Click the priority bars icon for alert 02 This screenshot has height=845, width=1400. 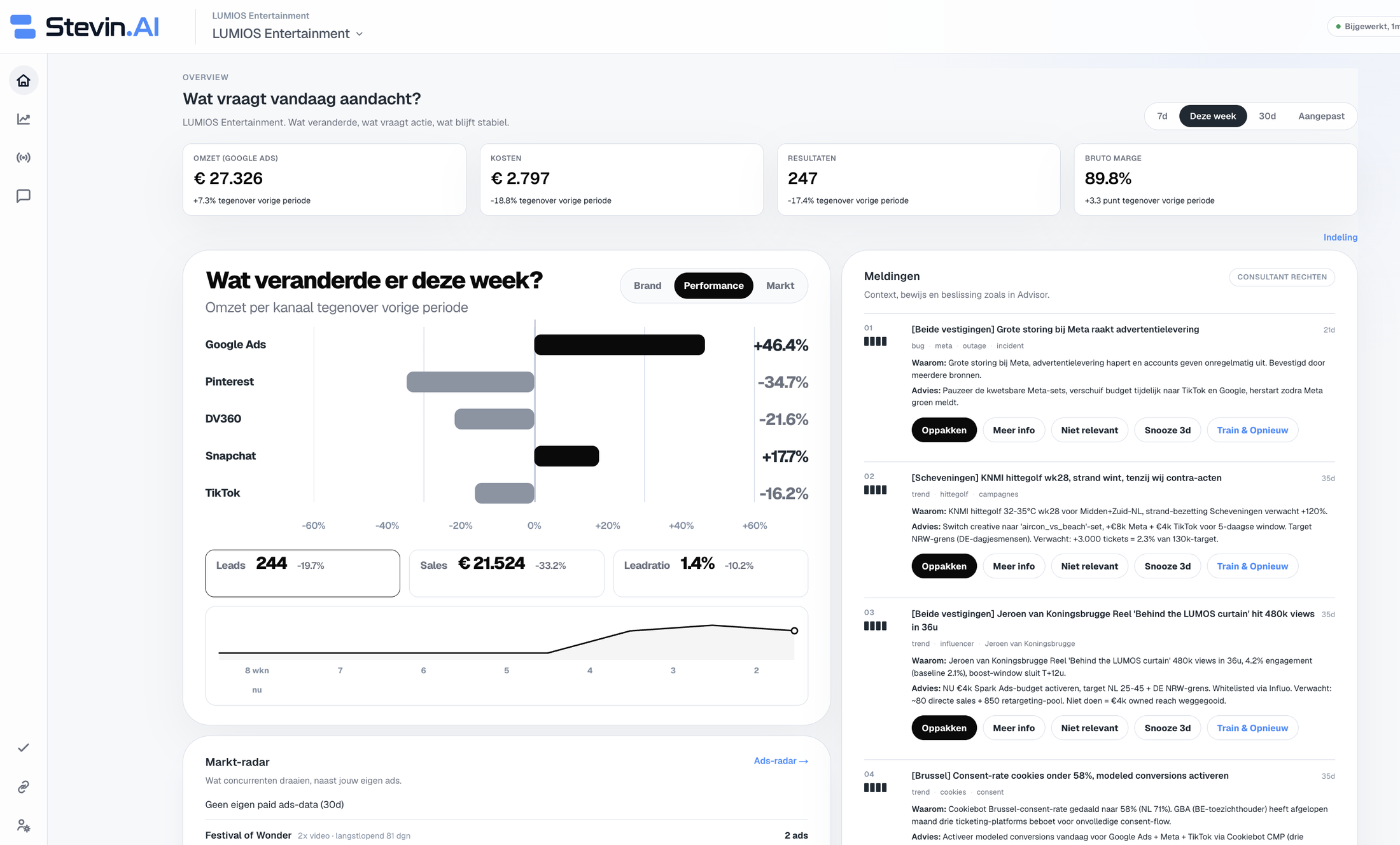pyautogui.click(x=875, y=490)
